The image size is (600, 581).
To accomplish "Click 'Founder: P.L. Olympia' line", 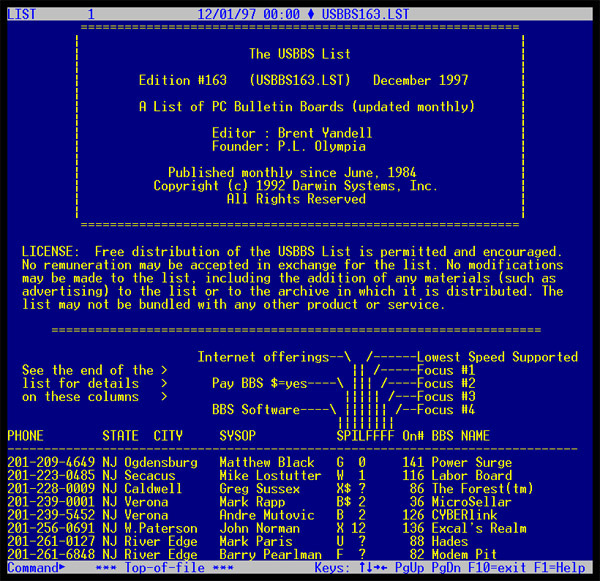I will click(x=289, y=146).
